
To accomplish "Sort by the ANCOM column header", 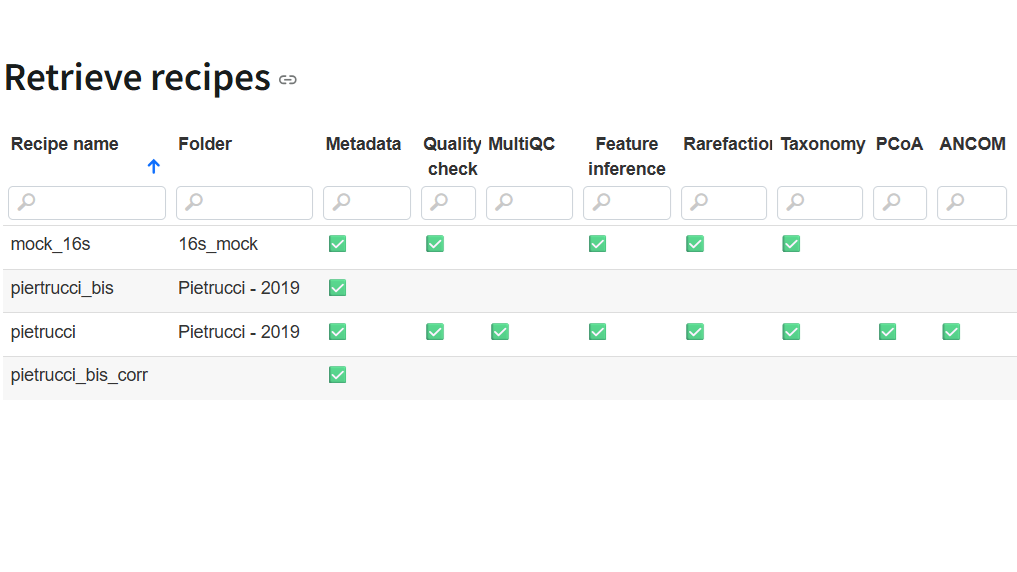I will [972, 144].
